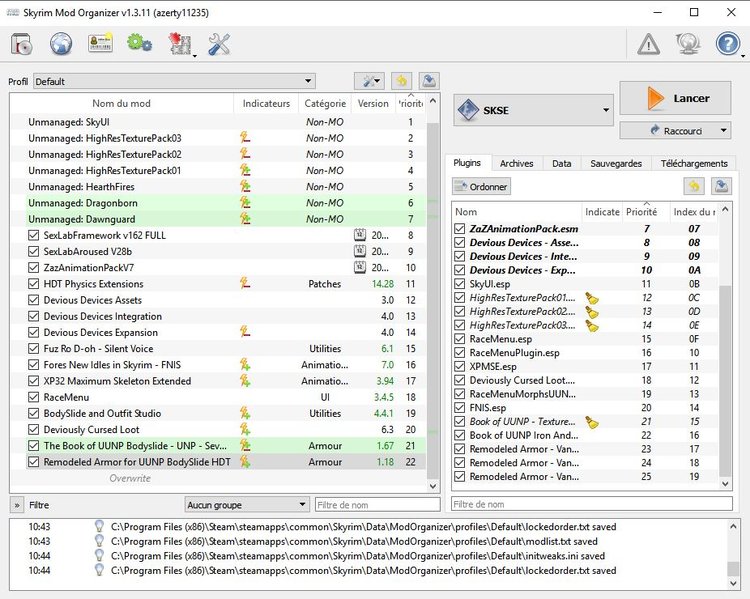
Task: Open the Aucun groupe dropdown
Action: (246, 504)
